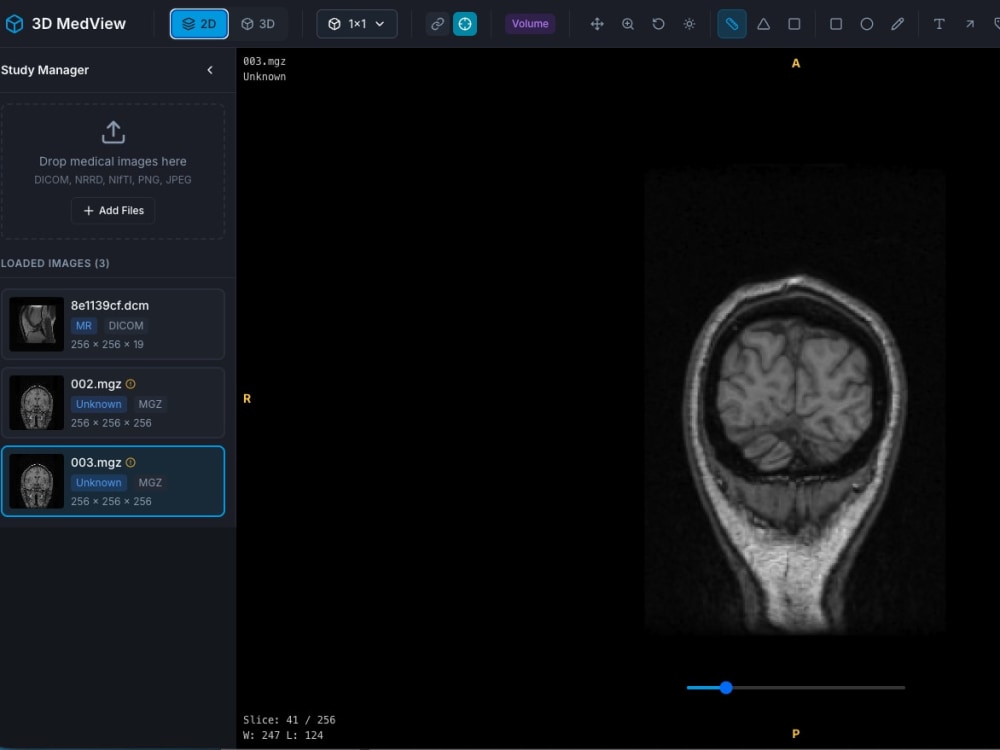Click the warning icon next to 002.mgz
1000x750 pixels.
pos(131,384)
